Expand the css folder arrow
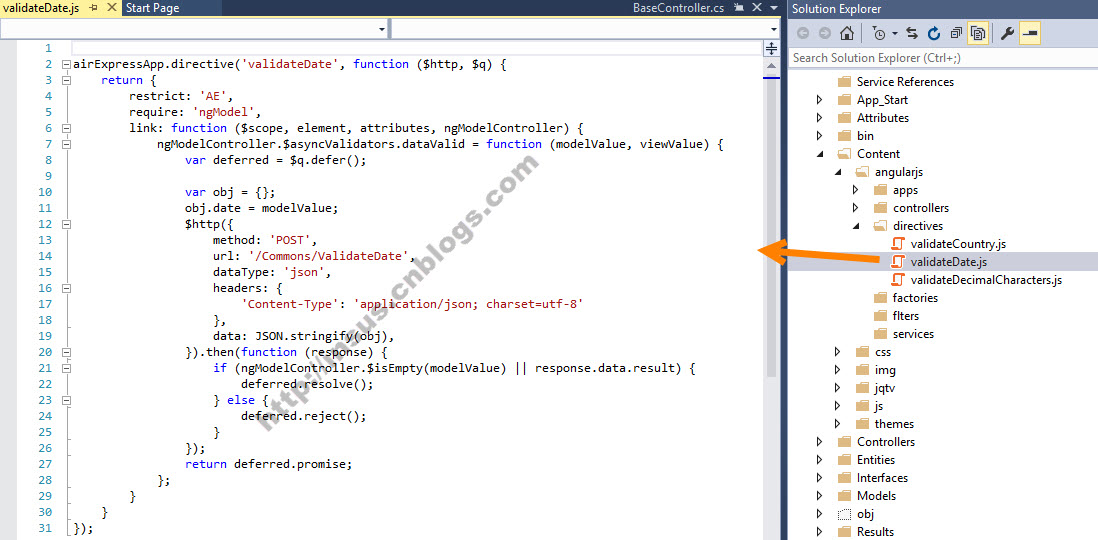This screenshot has height=540, width=1098. pos(838,352)
